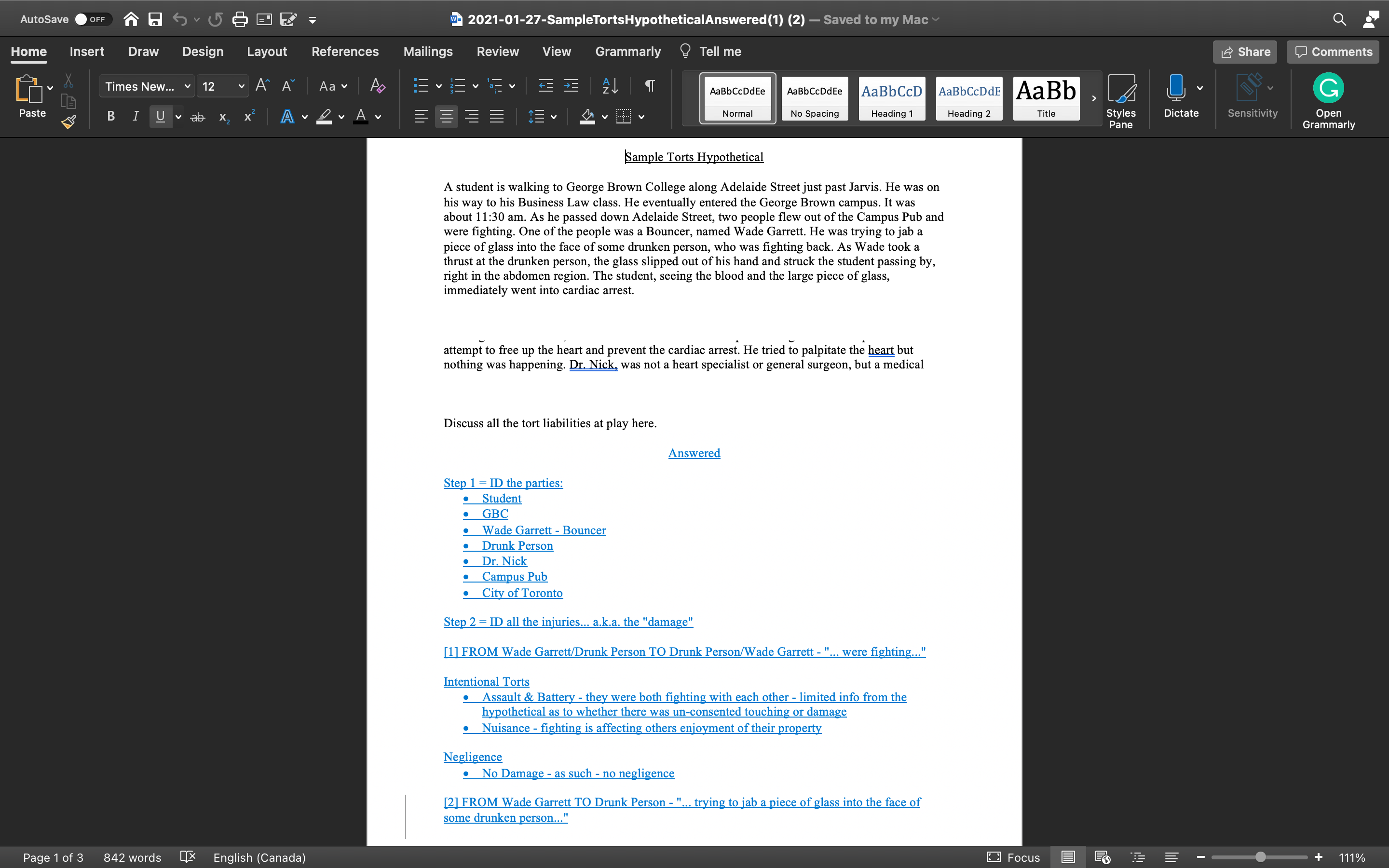Click the Share button
The height and width of the screenshot is (868, 1389).
click(x=1245, y=52)
